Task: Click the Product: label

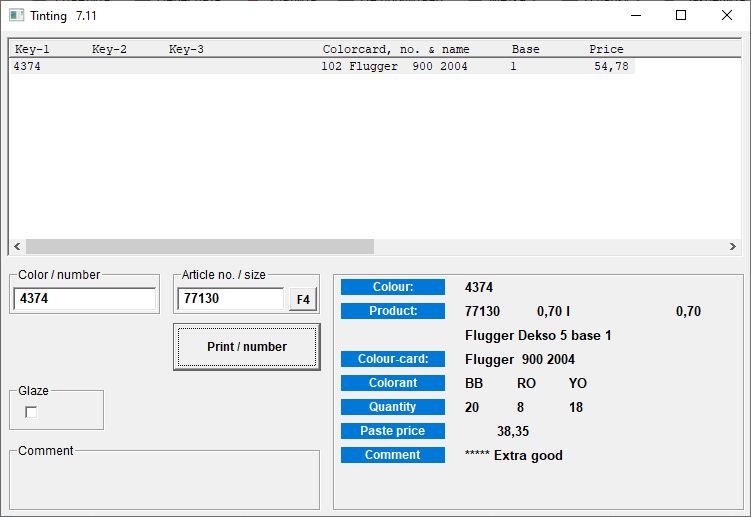Action: click(x=393, y=311)
